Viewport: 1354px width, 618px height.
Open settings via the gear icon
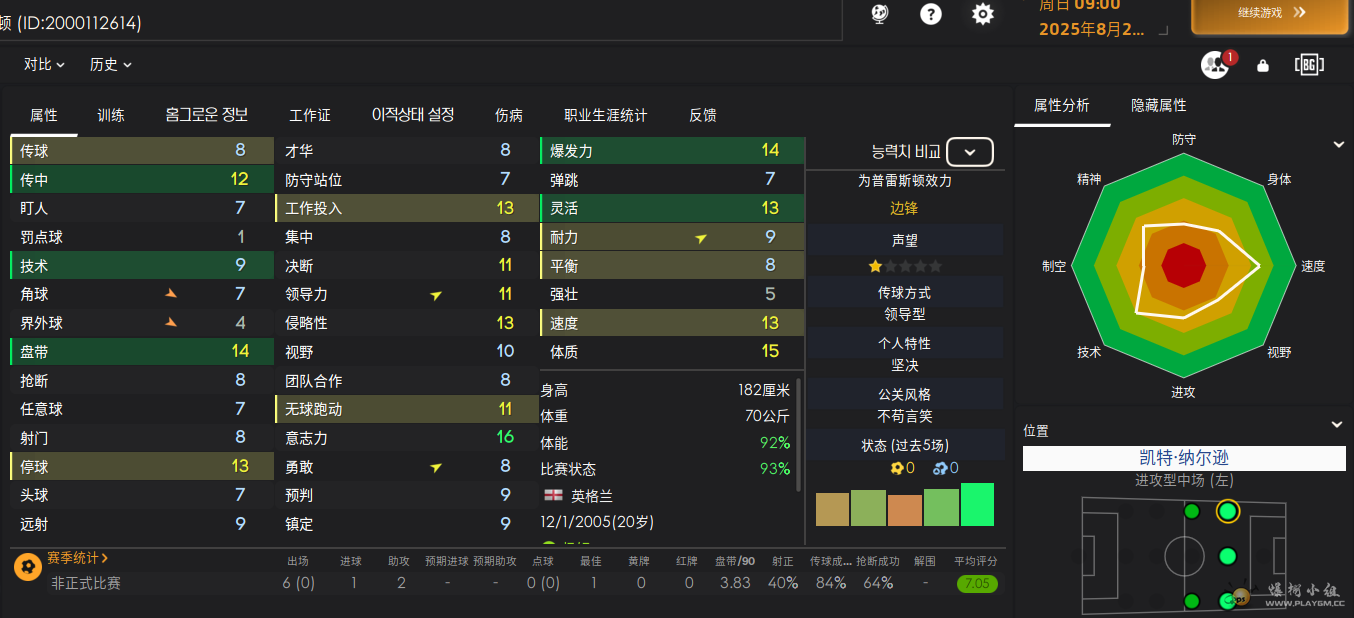click(x=983, y=14)
